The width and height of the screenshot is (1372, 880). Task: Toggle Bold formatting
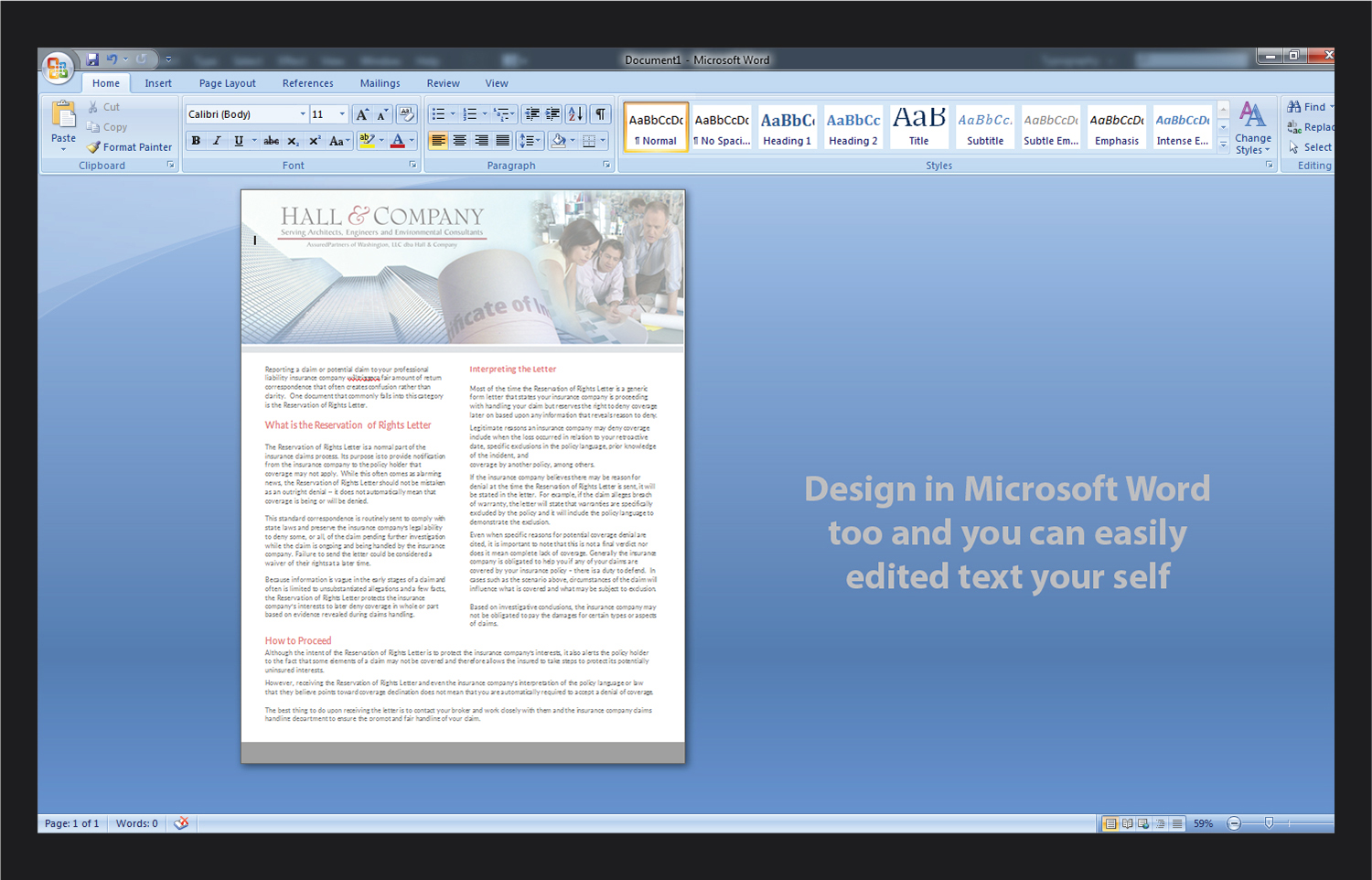196,141
